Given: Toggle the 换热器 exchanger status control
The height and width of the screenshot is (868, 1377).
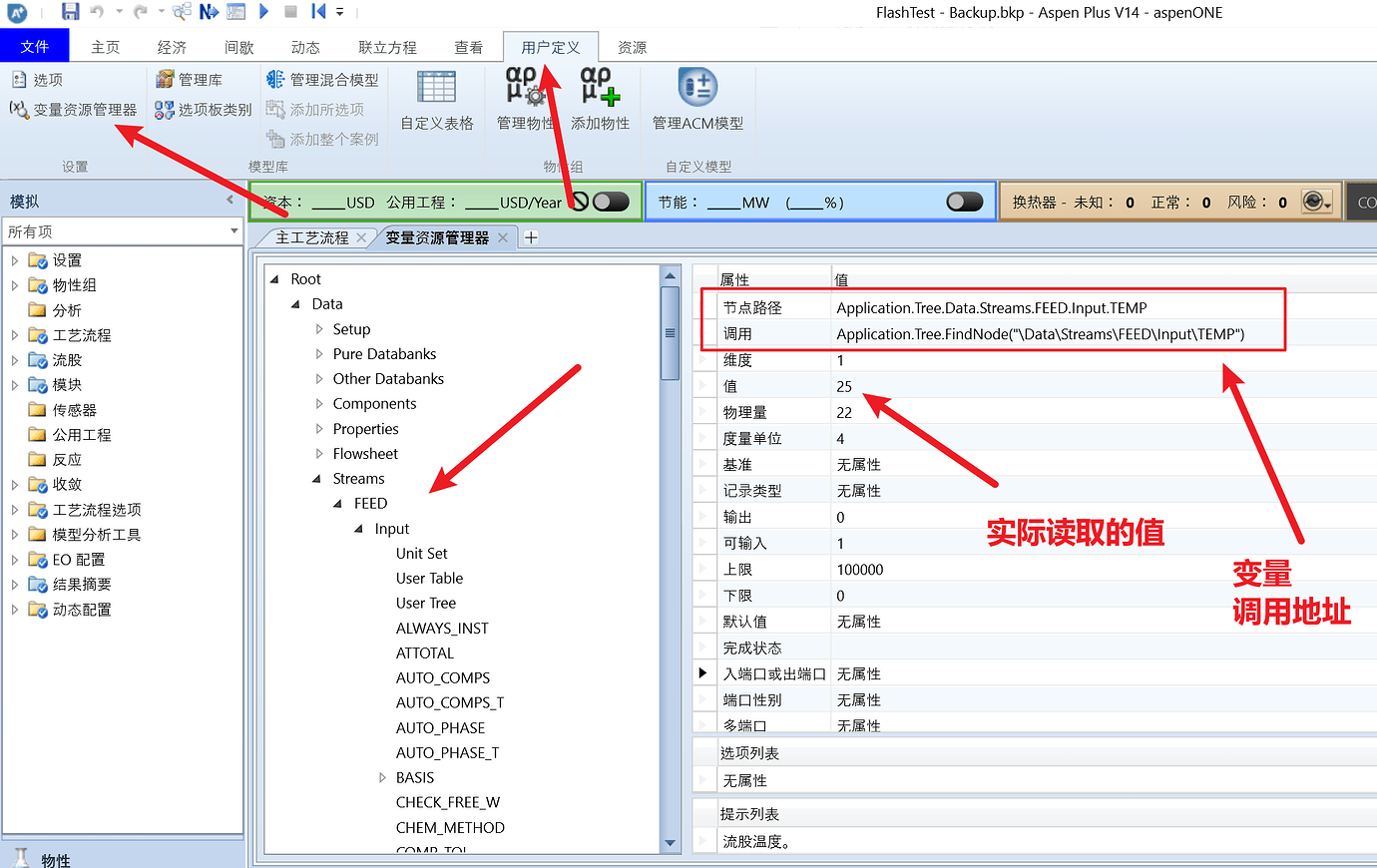Looking at the screenshot, I should (x=1317, y=201).
